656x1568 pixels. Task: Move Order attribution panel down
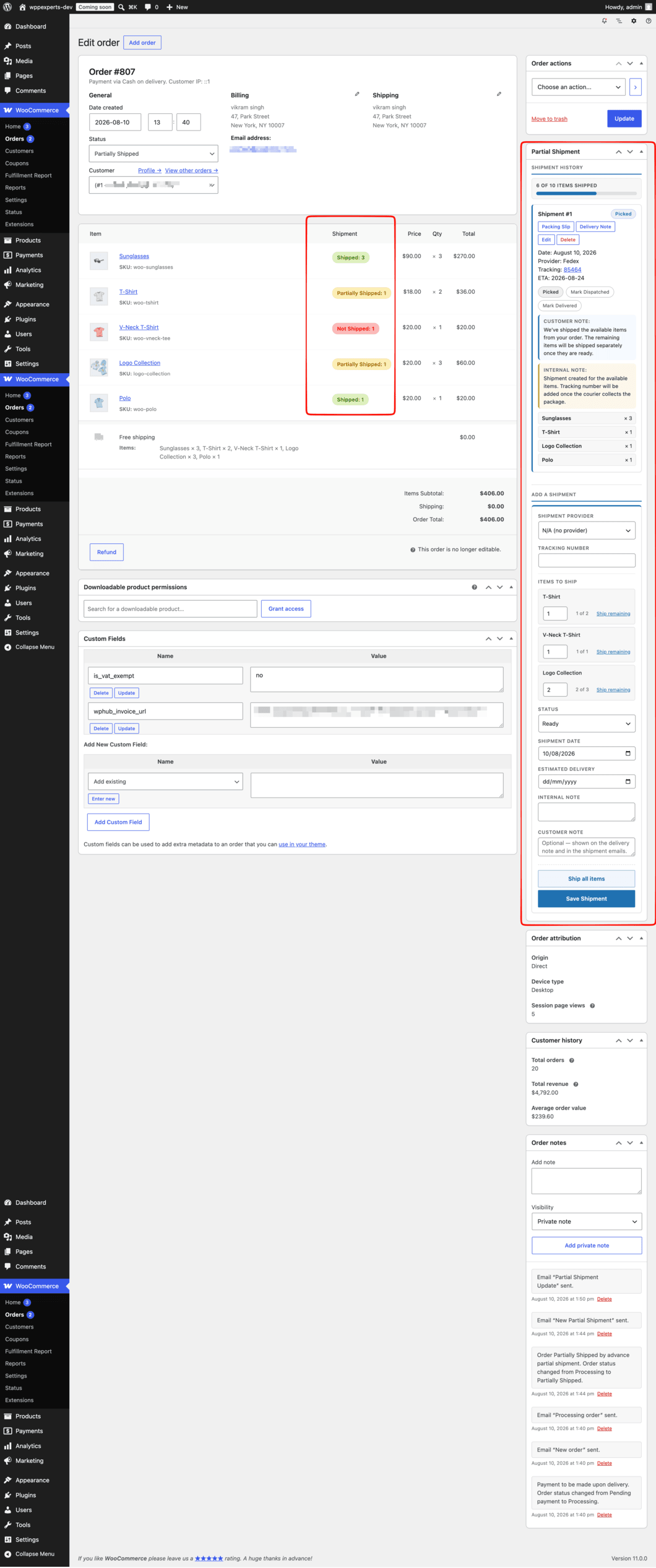[630, 938]
